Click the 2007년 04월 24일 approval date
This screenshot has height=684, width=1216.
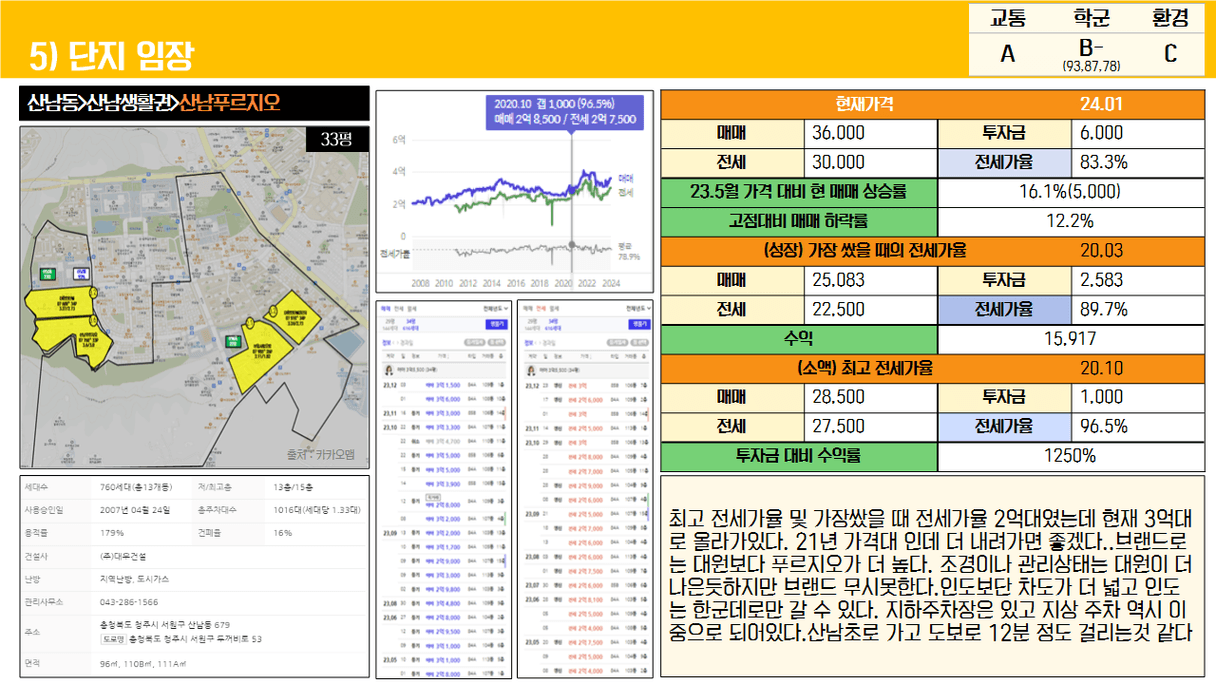tap(135, 510)
